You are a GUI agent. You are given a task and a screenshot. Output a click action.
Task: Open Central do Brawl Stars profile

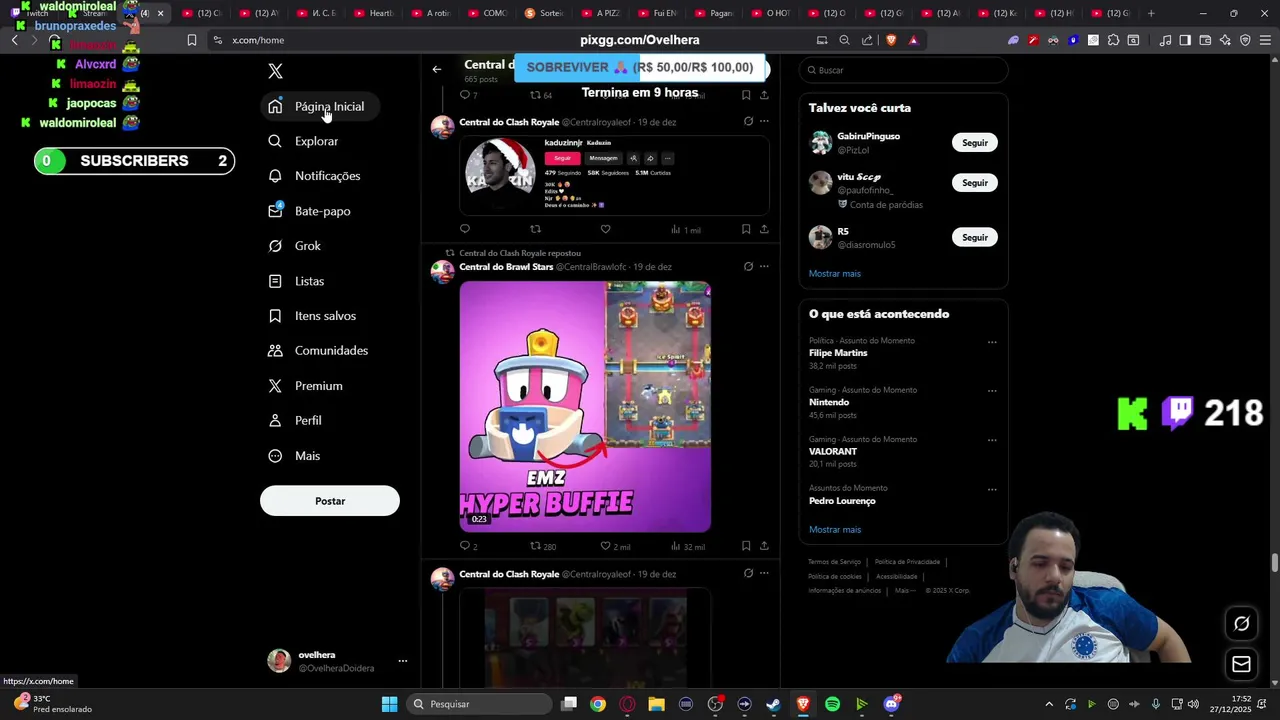coord(506,267)
